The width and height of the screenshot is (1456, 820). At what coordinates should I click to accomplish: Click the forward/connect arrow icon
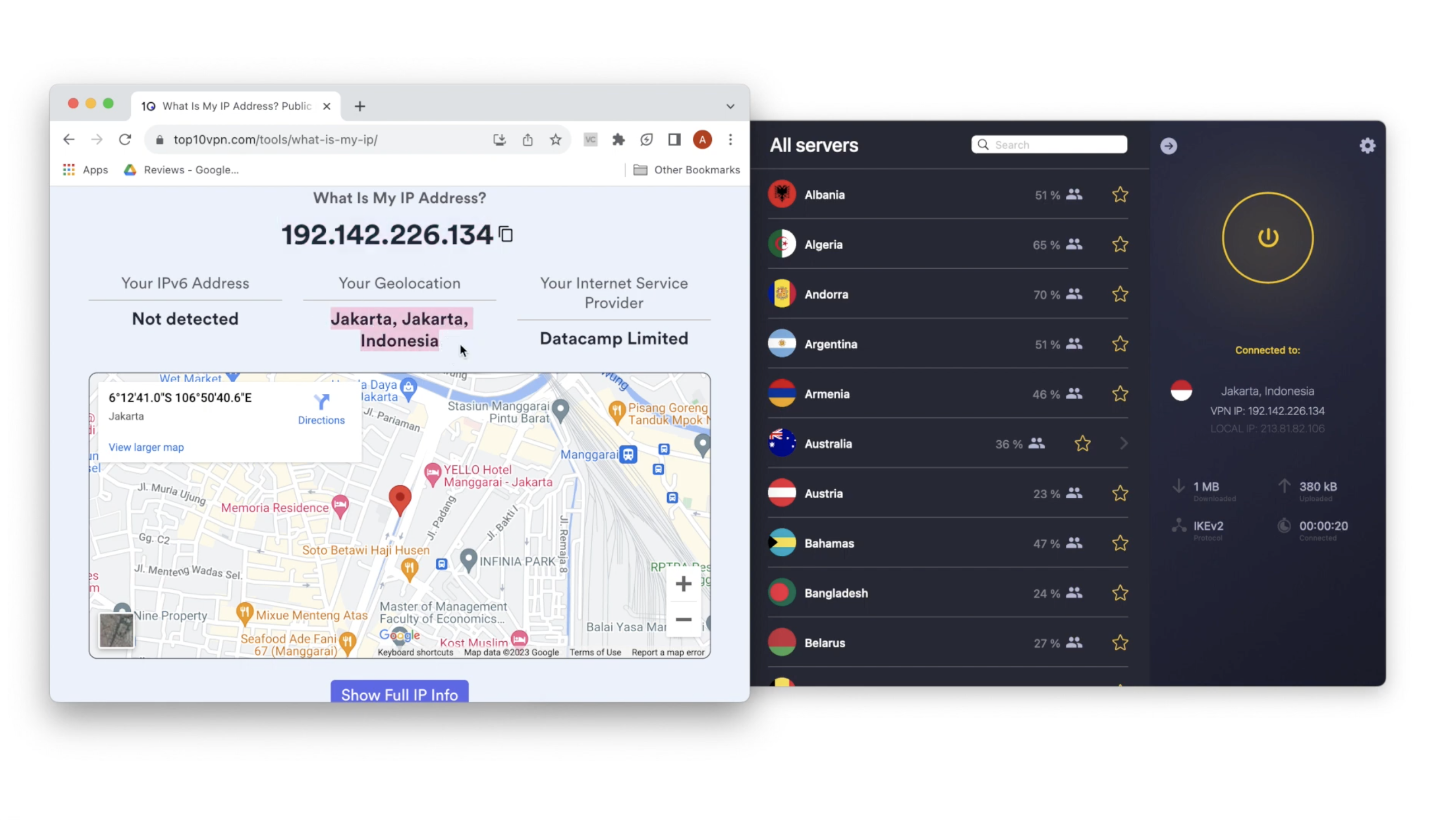pyautogui.click(x=1168, y=145)
